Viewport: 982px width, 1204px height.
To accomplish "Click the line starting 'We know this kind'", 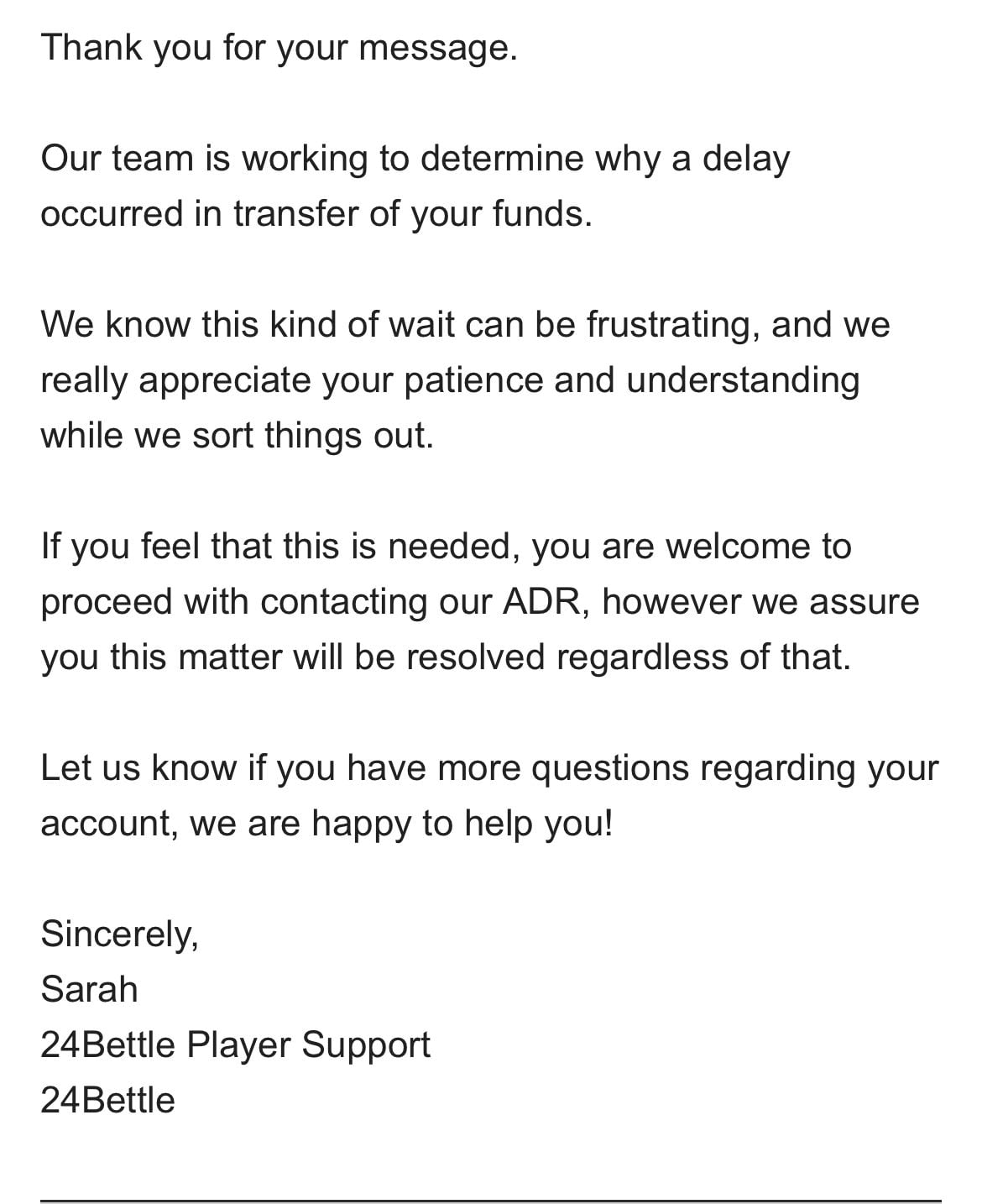I will (465, 325).
